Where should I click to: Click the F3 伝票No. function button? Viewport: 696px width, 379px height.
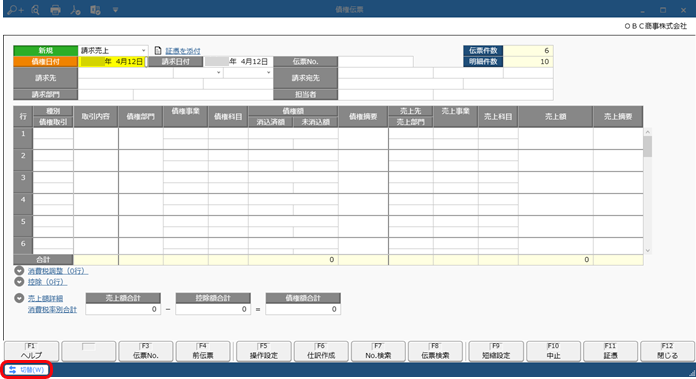coord(146,351)
